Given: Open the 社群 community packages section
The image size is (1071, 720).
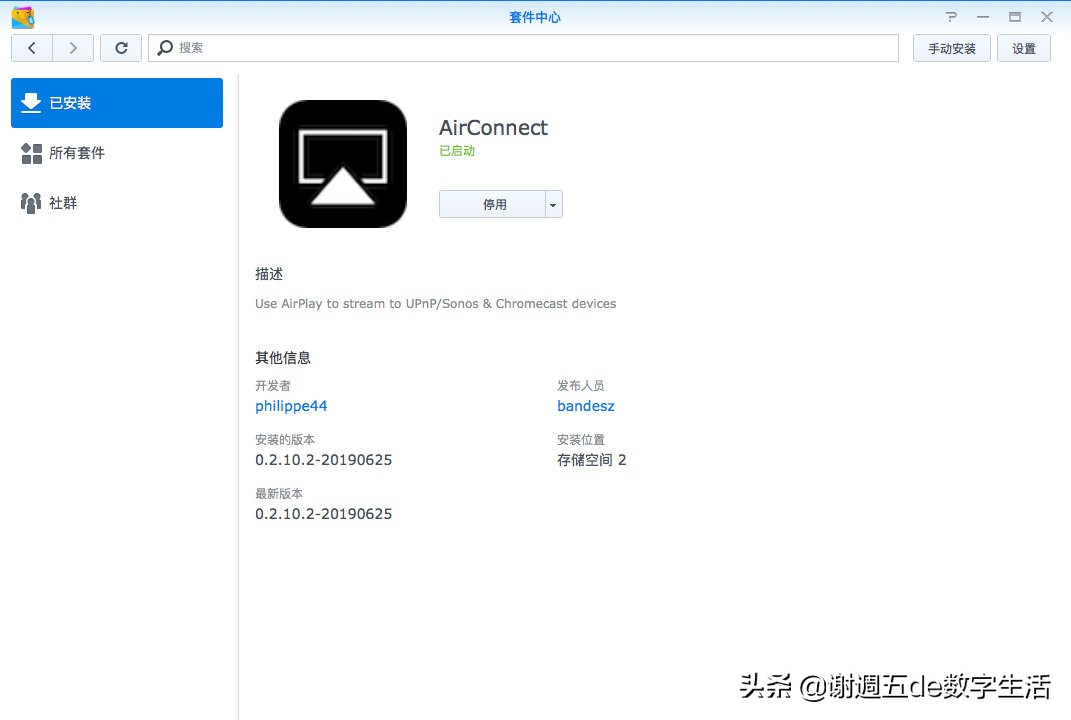Looking at the screenshot, I should [x=62, y=202].
